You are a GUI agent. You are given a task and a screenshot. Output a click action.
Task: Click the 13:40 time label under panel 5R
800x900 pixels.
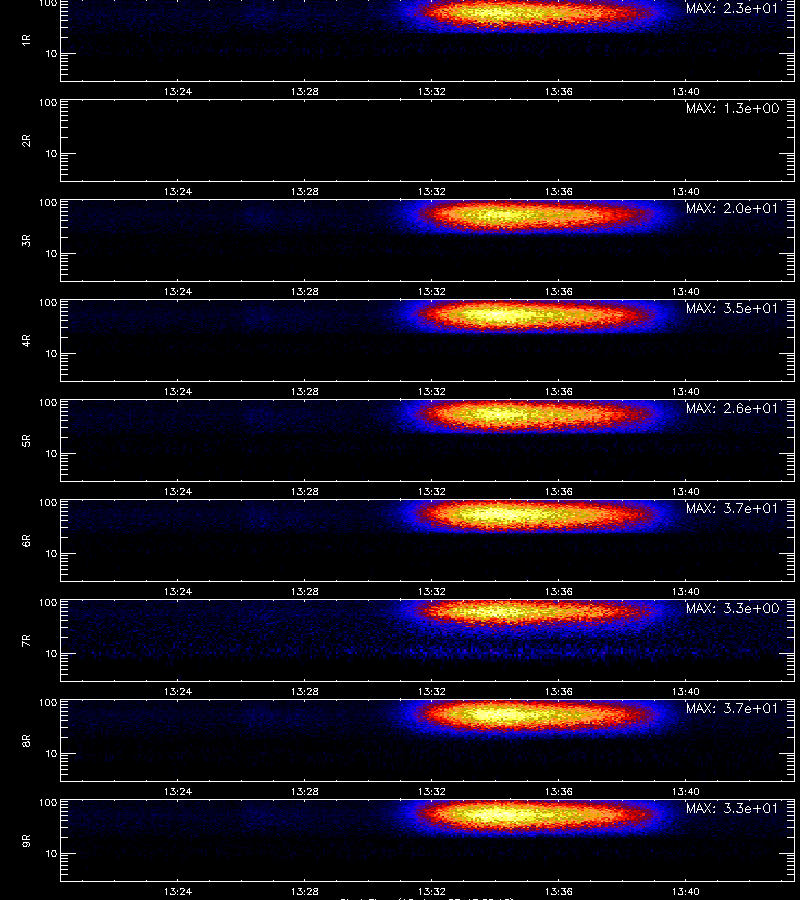(685, 491)
